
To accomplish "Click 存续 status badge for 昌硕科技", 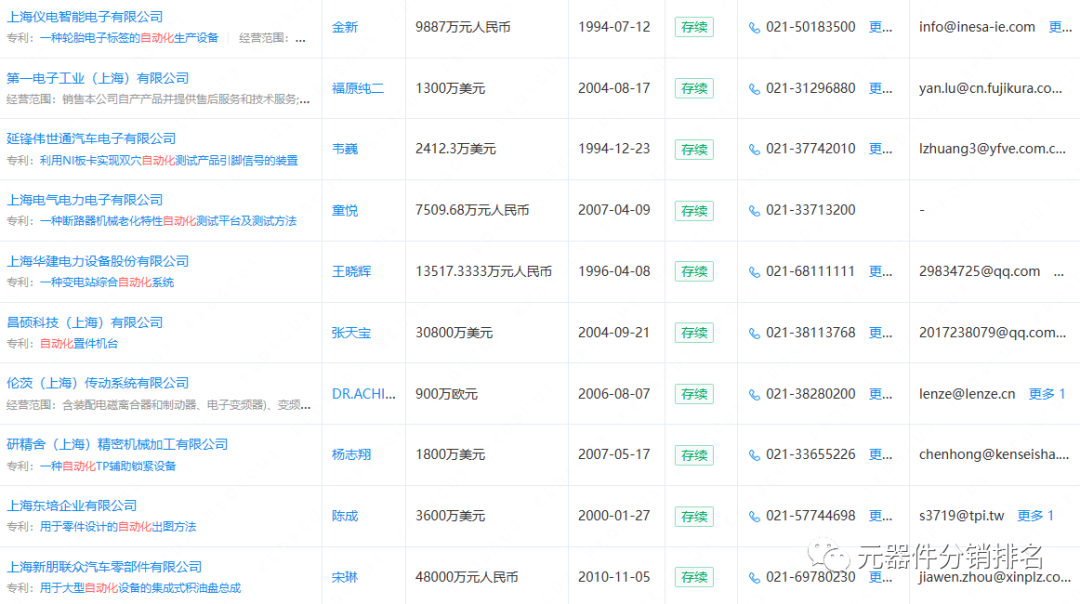I will tap(694, 333).
